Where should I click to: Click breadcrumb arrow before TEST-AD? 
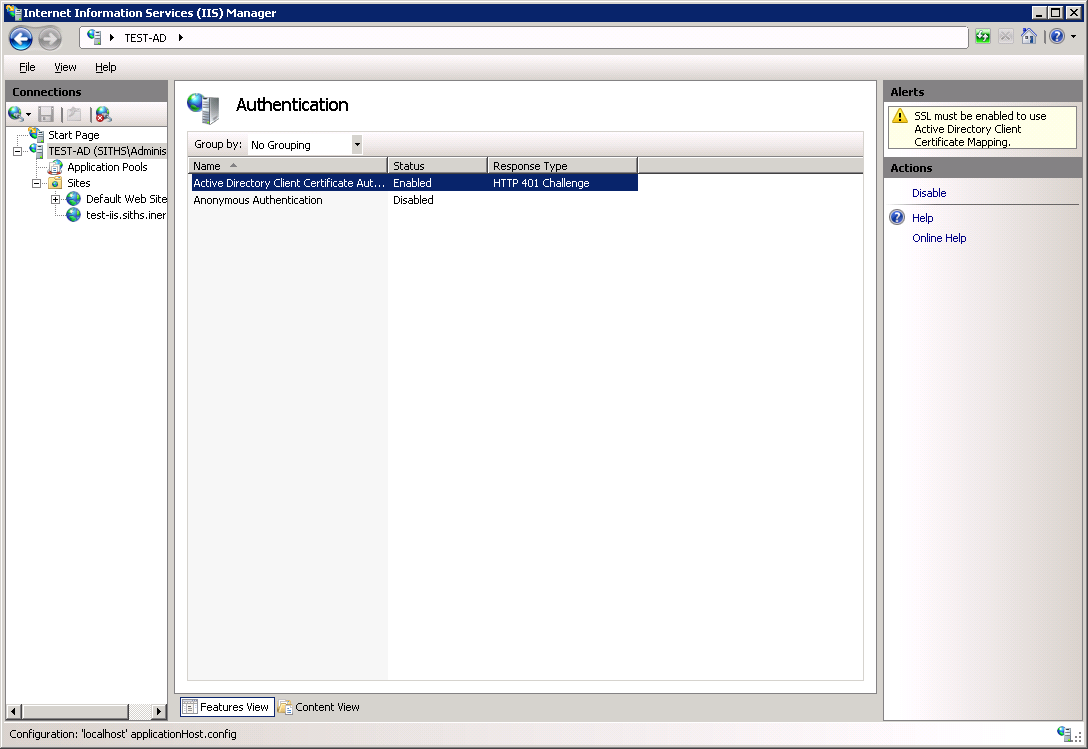pyautogui.click(x=112, y=37)
